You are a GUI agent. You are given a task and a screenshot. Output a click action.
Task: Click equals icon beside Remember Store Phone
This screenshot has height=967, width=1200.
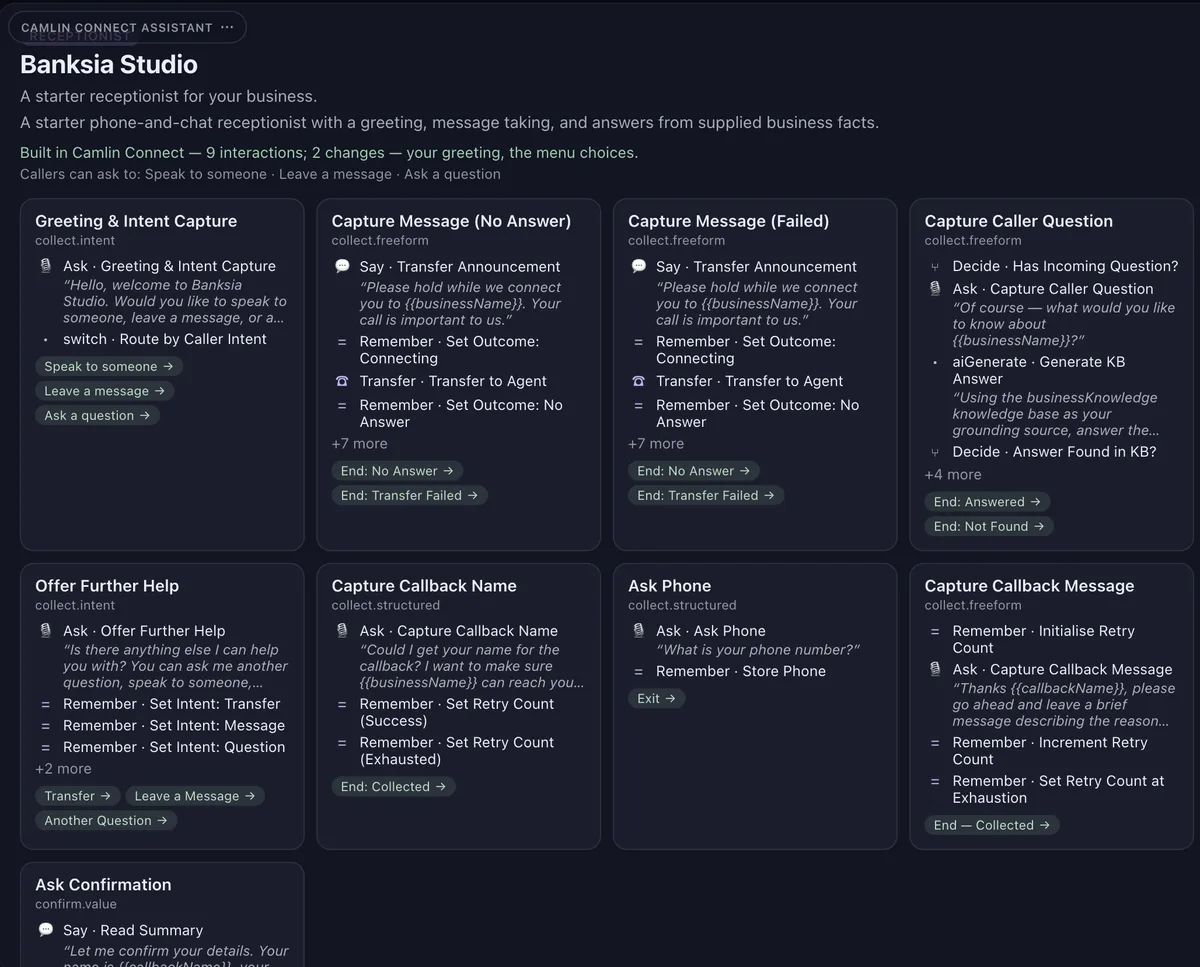638,672
